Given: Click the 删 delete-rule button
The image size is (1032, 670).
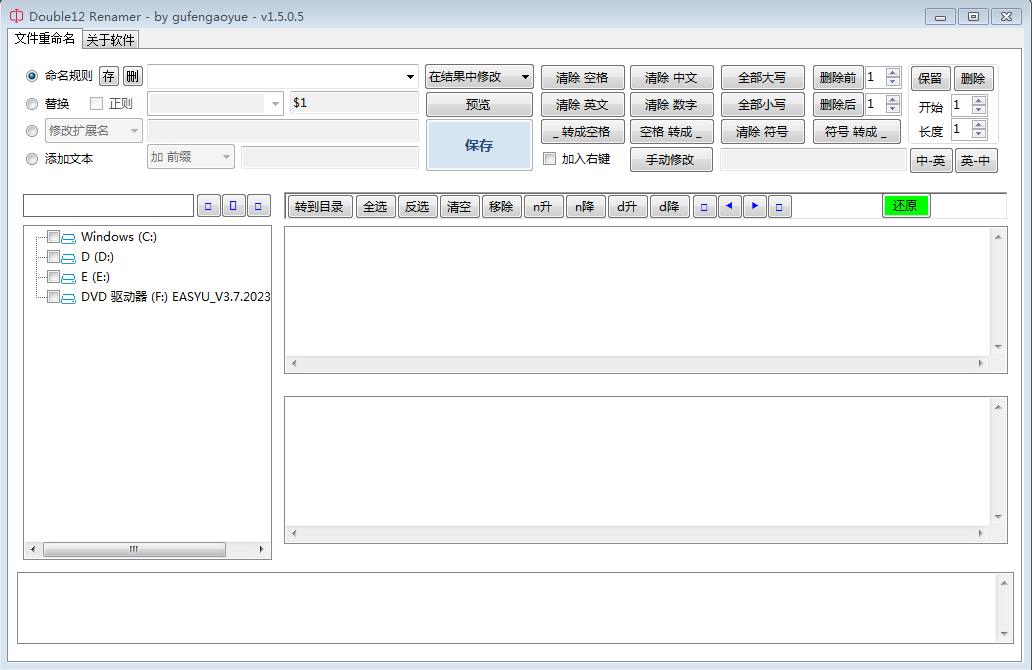Looking at the screenshot, I should coord(132,77).
